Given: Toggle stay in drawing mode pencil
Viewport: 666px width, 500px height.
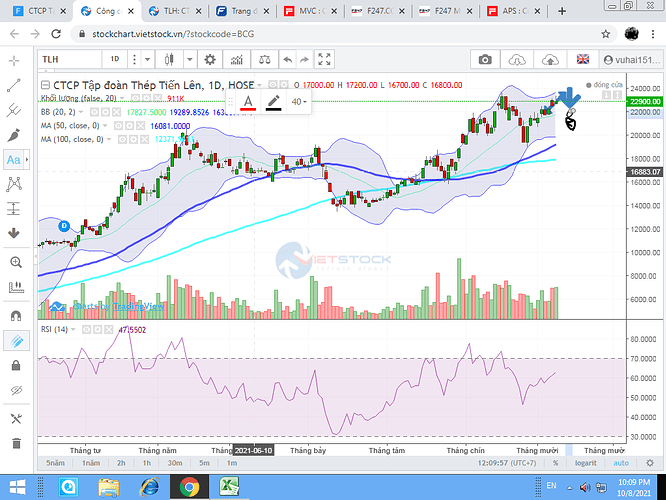Looking at the screenshot, I should pyautogui.click(x=16, y=341).
